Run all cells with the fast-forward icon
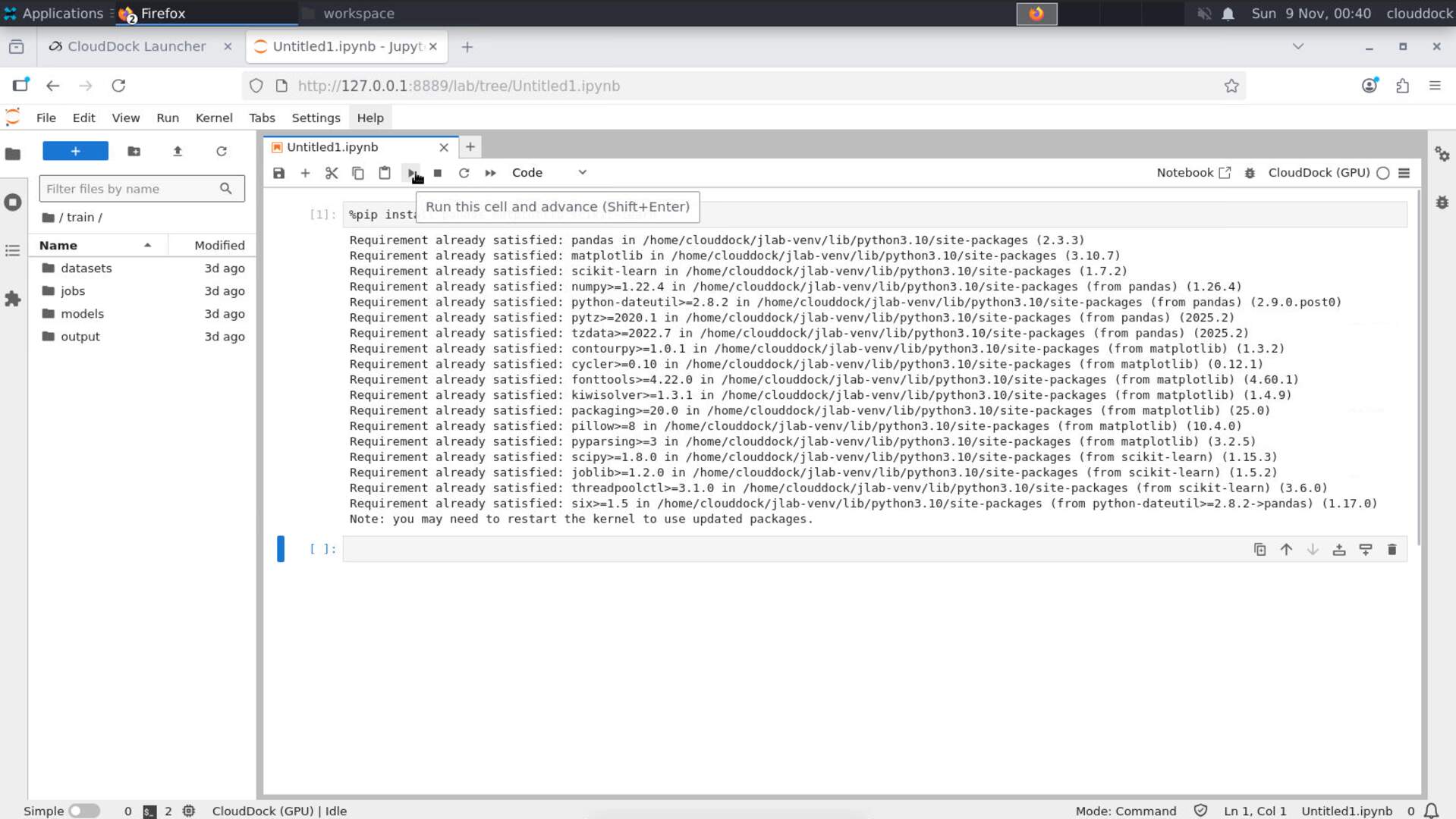This screenshot has width=1456, height=819. pos(490,173)
